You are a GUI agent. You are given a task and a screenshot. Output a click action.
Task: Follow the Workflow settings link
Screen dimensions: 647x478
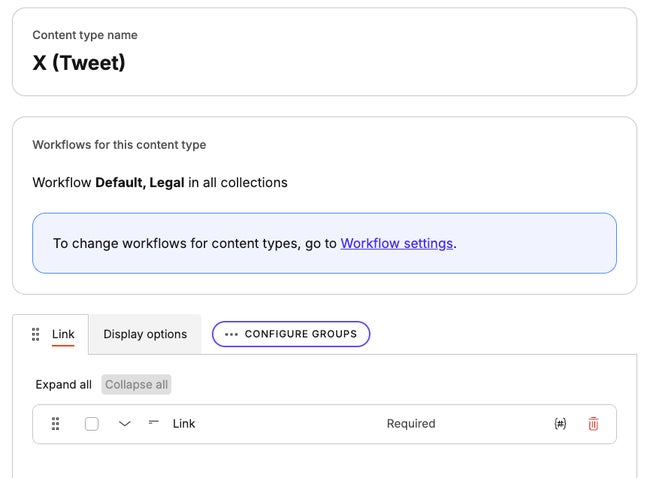(x=397, y=244)
